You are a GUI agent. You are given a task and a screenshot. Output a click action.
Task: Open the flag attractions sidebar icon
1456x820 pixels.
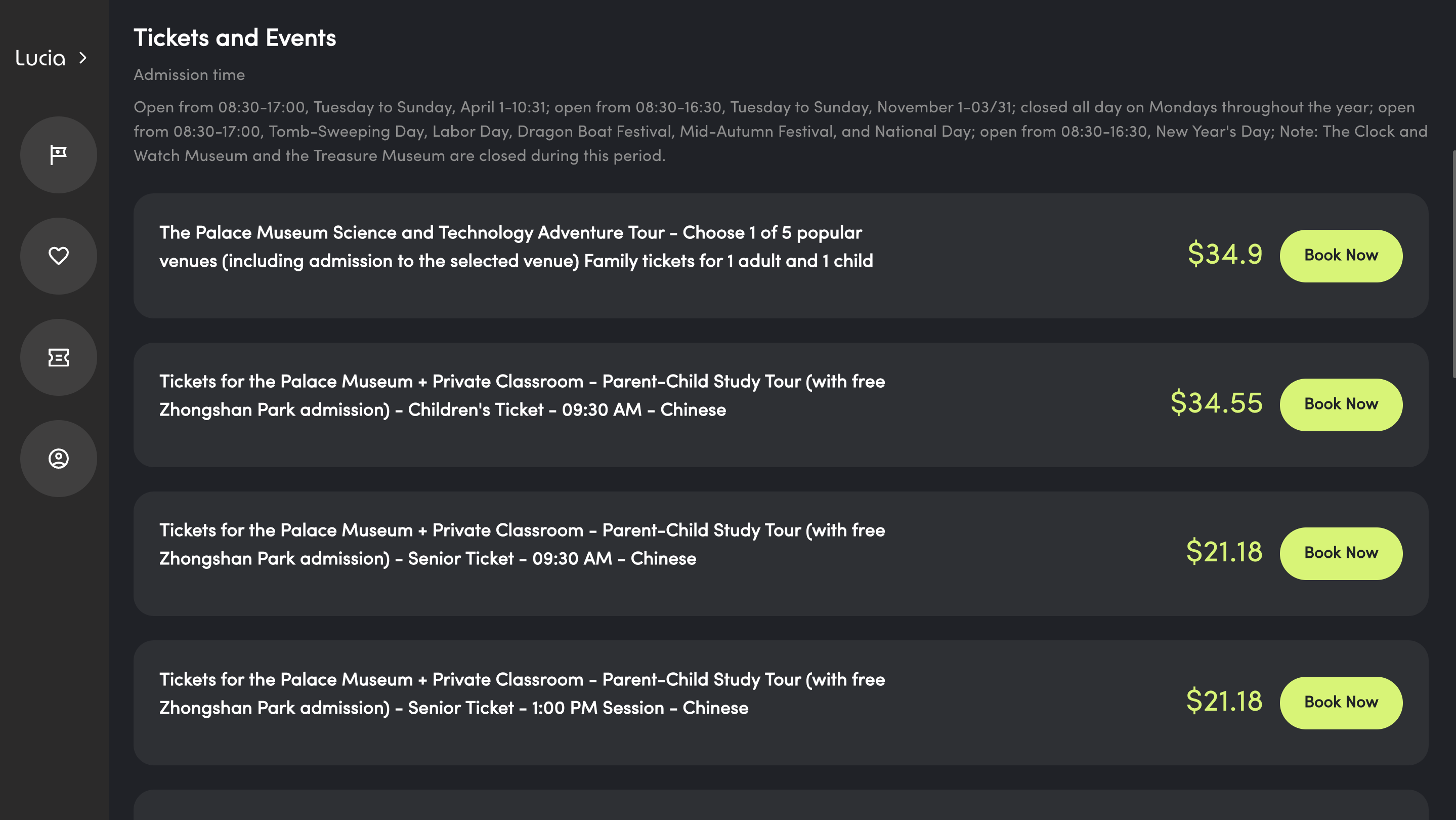(58, 154)
